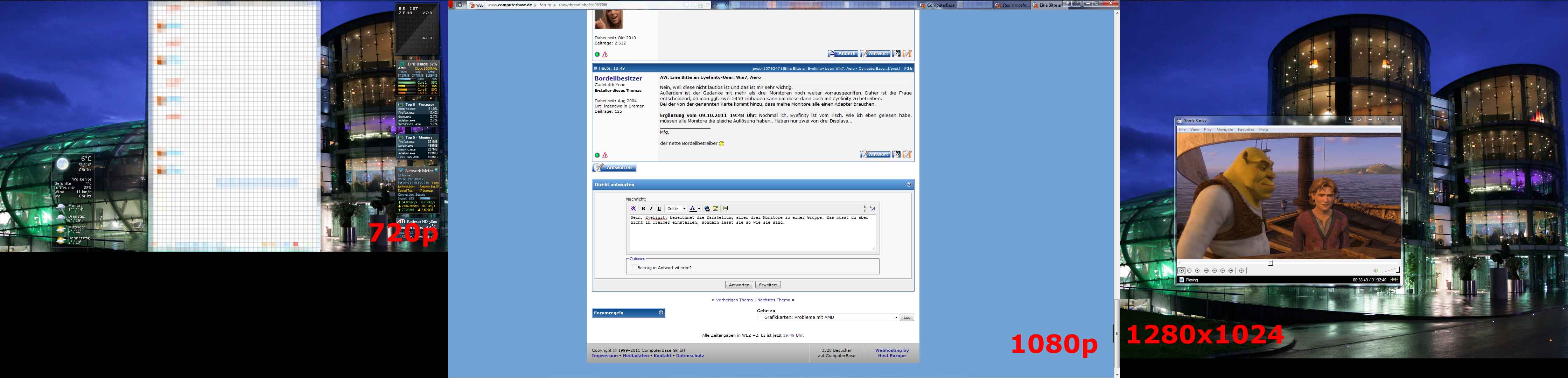Click the mute speaker icon in player
The image size is (1568, 378).
[x=1375, y=271]
